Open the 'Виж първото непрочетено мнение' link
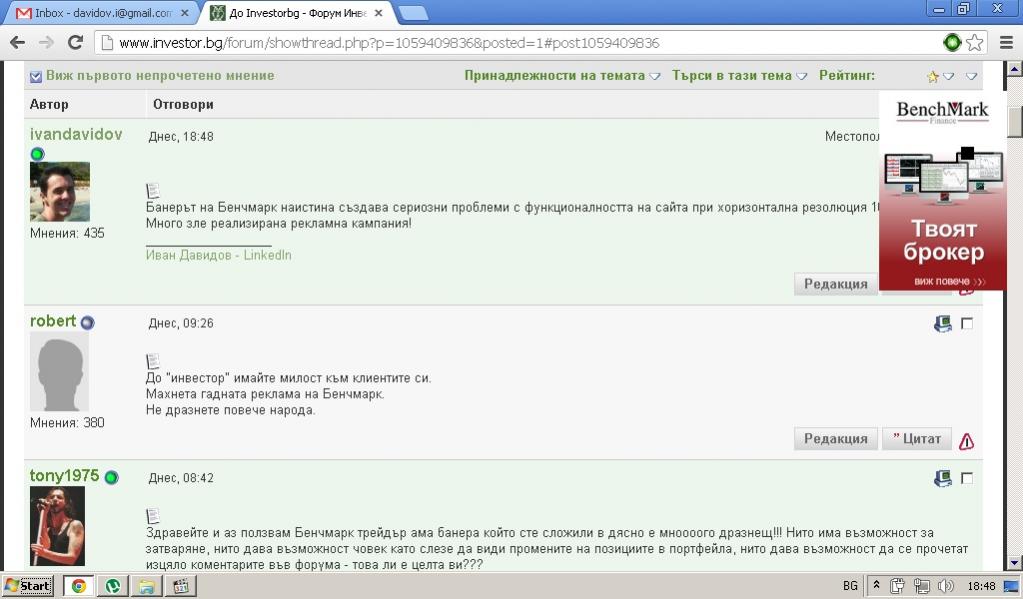 click(160, 76)
